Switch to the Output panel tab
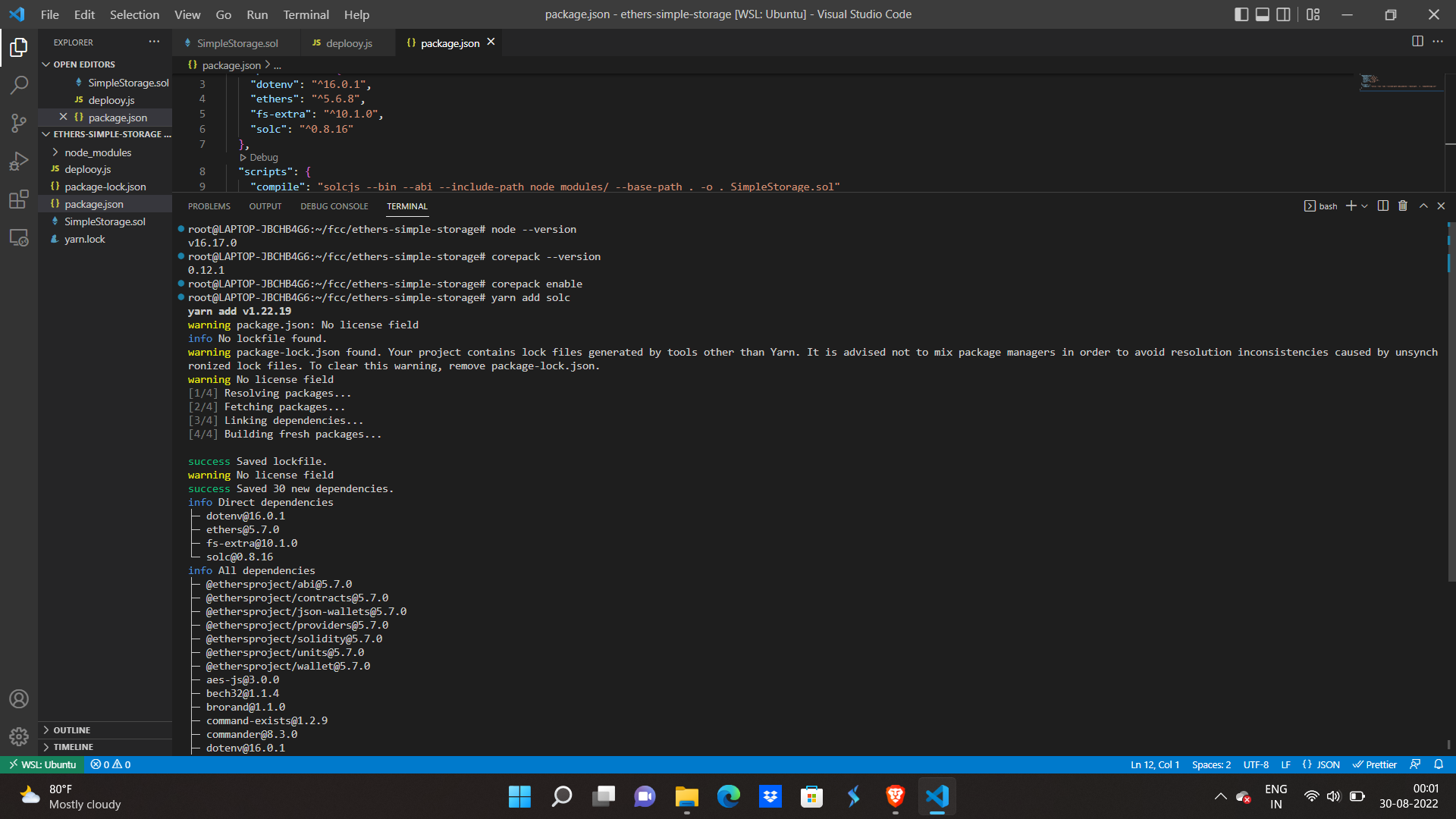This screenshot has width=1456, height=819. coord(265,206)
